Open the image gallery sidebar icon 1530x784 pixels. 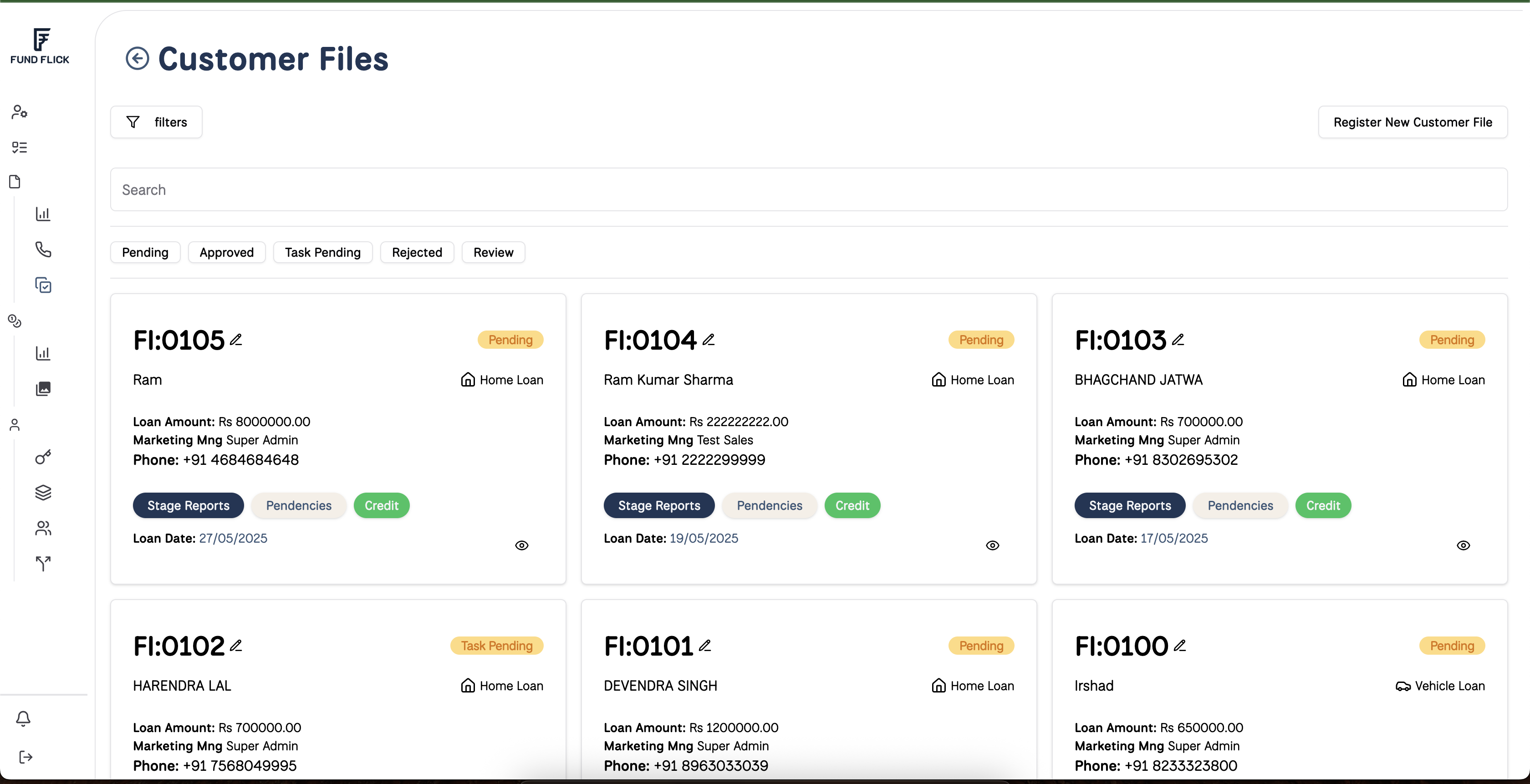tap(43, 389)
